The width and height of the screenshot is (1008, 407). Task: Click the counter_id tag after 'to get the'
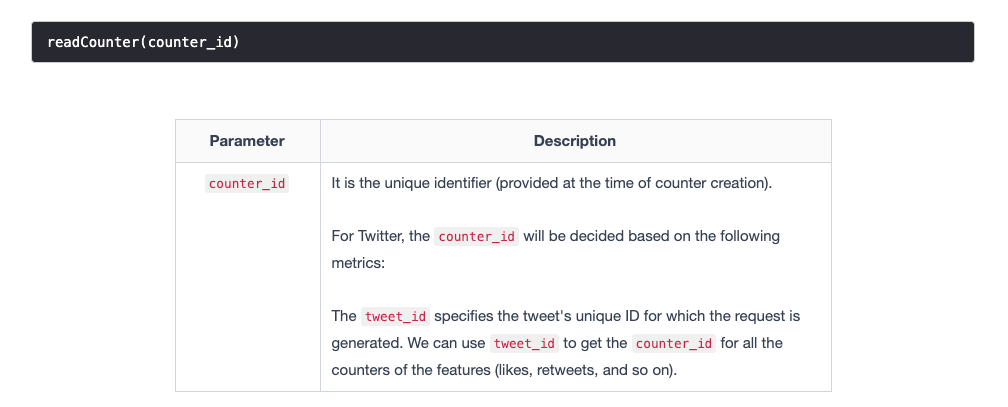click(x=674, y=343)
